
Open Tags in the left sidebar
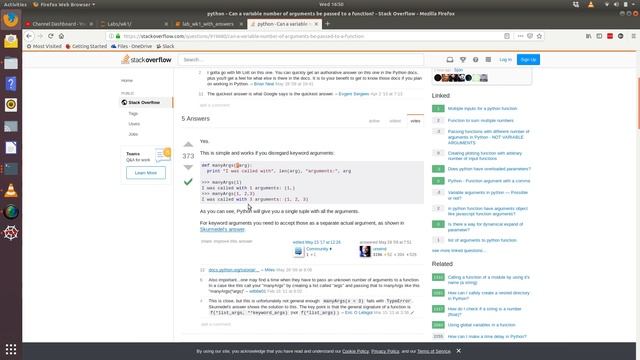coord(133,113)
